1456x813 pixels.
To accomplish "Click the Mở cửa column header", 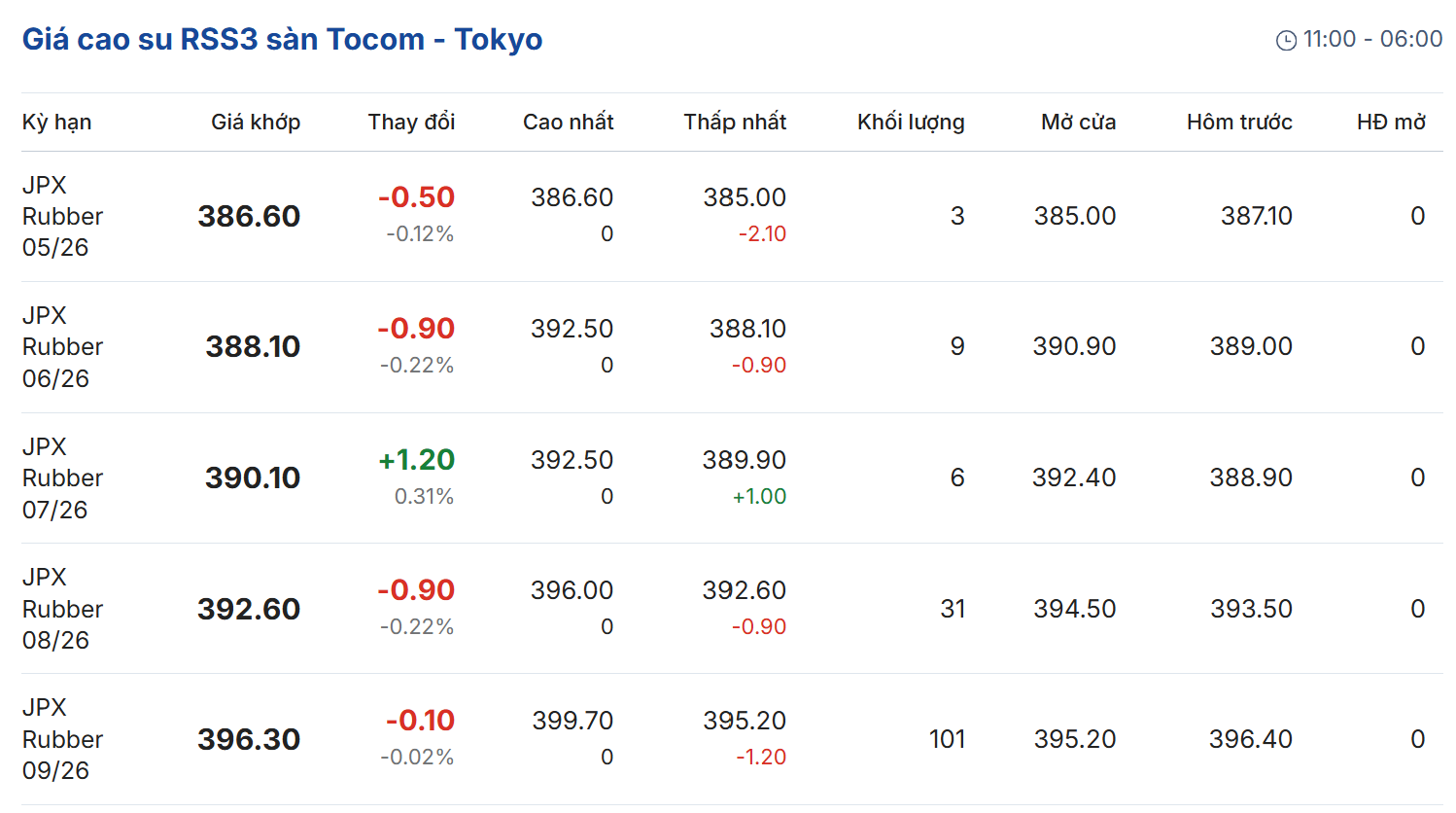I will coord(1078,122).
